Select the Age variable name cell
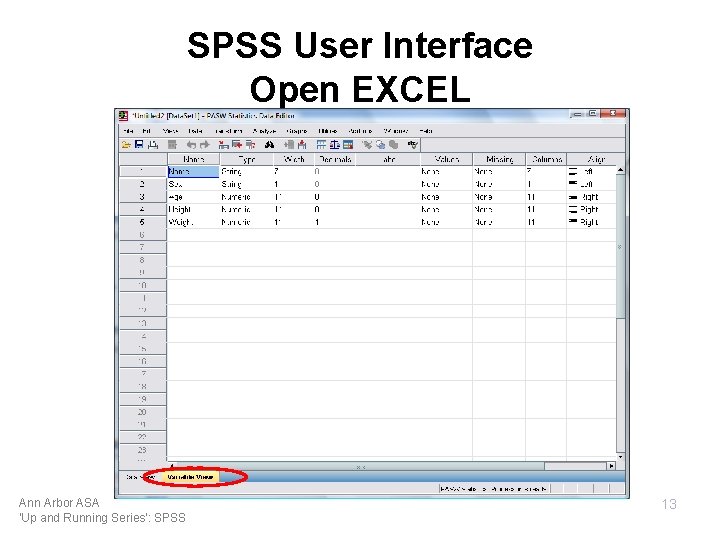Screen dimensions: 720x540 pos(193,197)
